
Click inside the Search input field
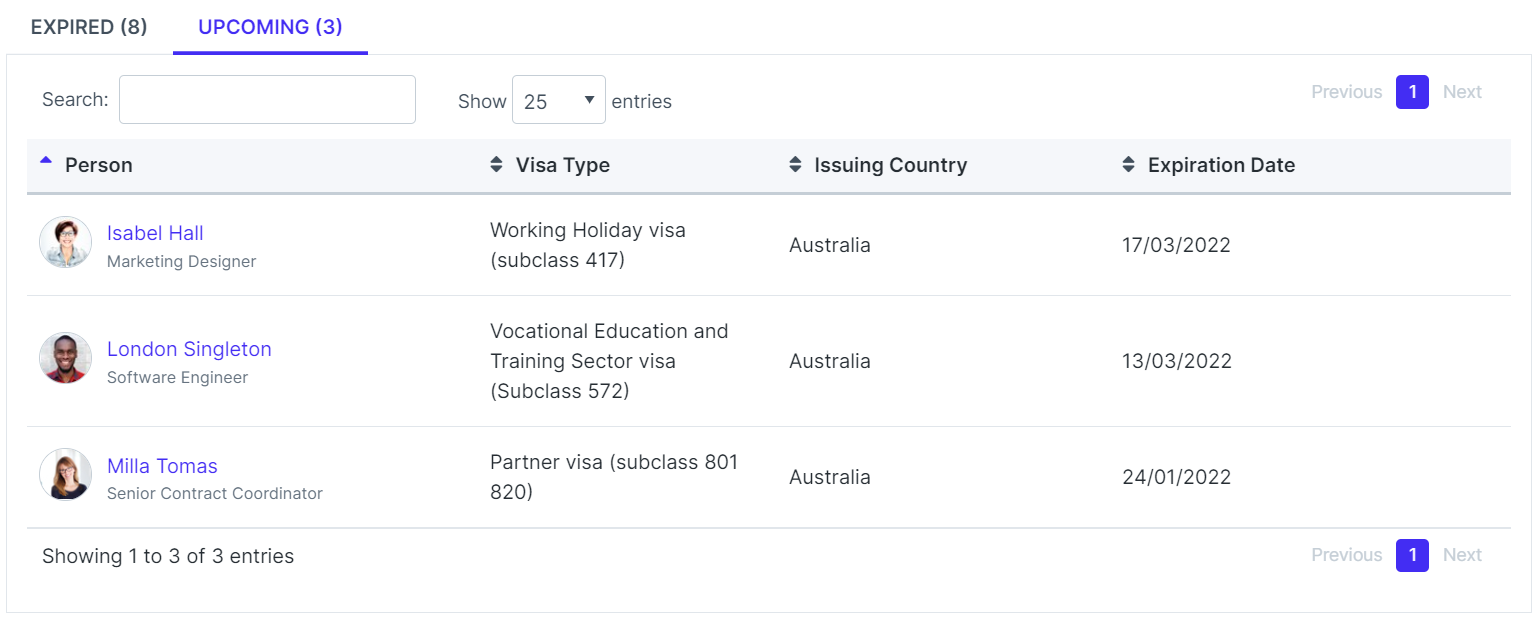point(267,100)
